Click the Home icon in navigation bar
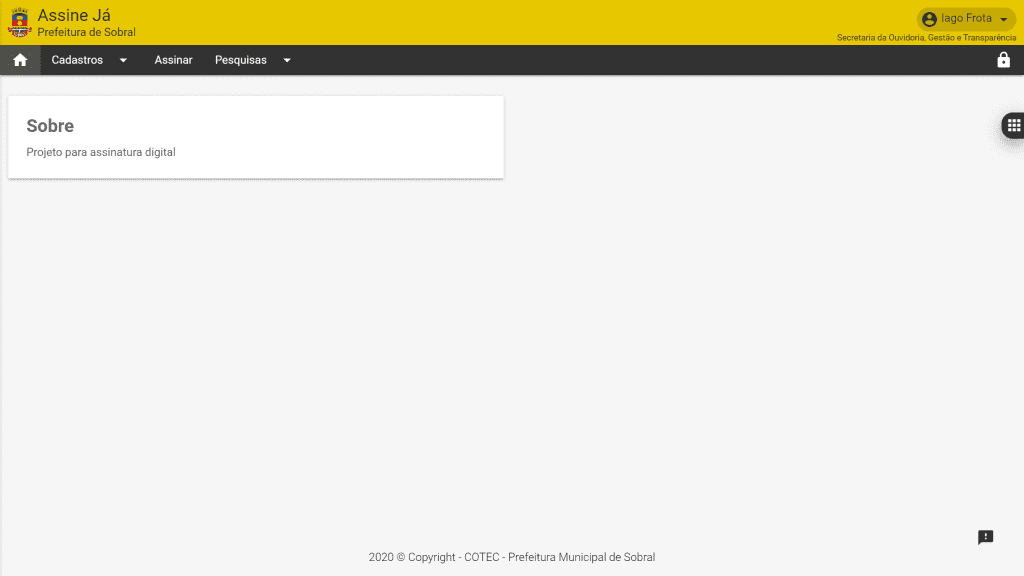The height and width of the screenshot is (576, 1024). click(20, 60)
